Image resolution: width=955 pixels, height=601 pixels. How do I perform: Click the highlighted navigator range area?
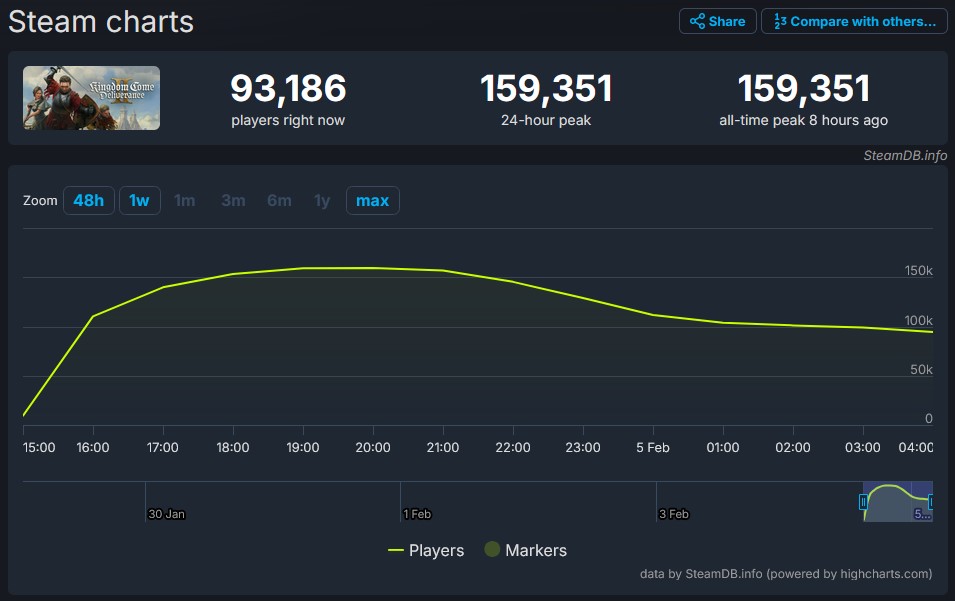click(x=898, y=502)
